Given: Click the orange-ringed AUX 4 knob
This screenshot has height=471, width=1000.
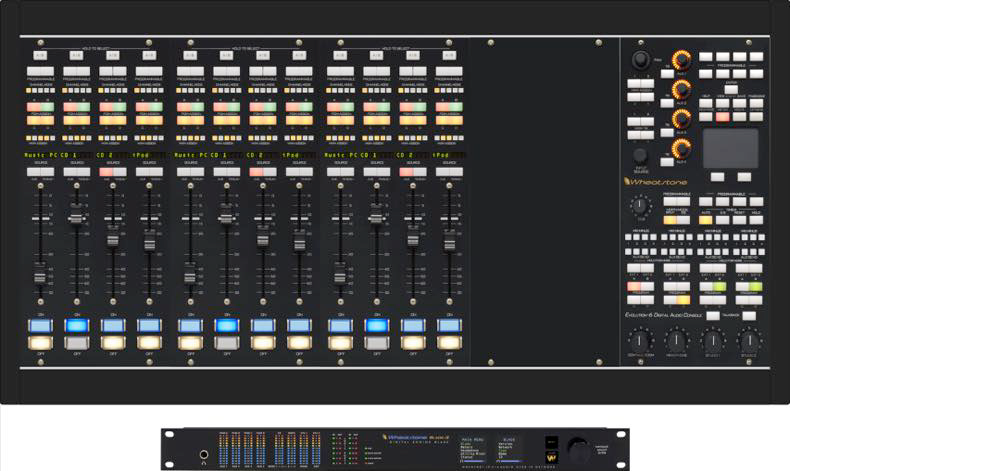Looking at the screenshot, I should click(x=681, y=149).
